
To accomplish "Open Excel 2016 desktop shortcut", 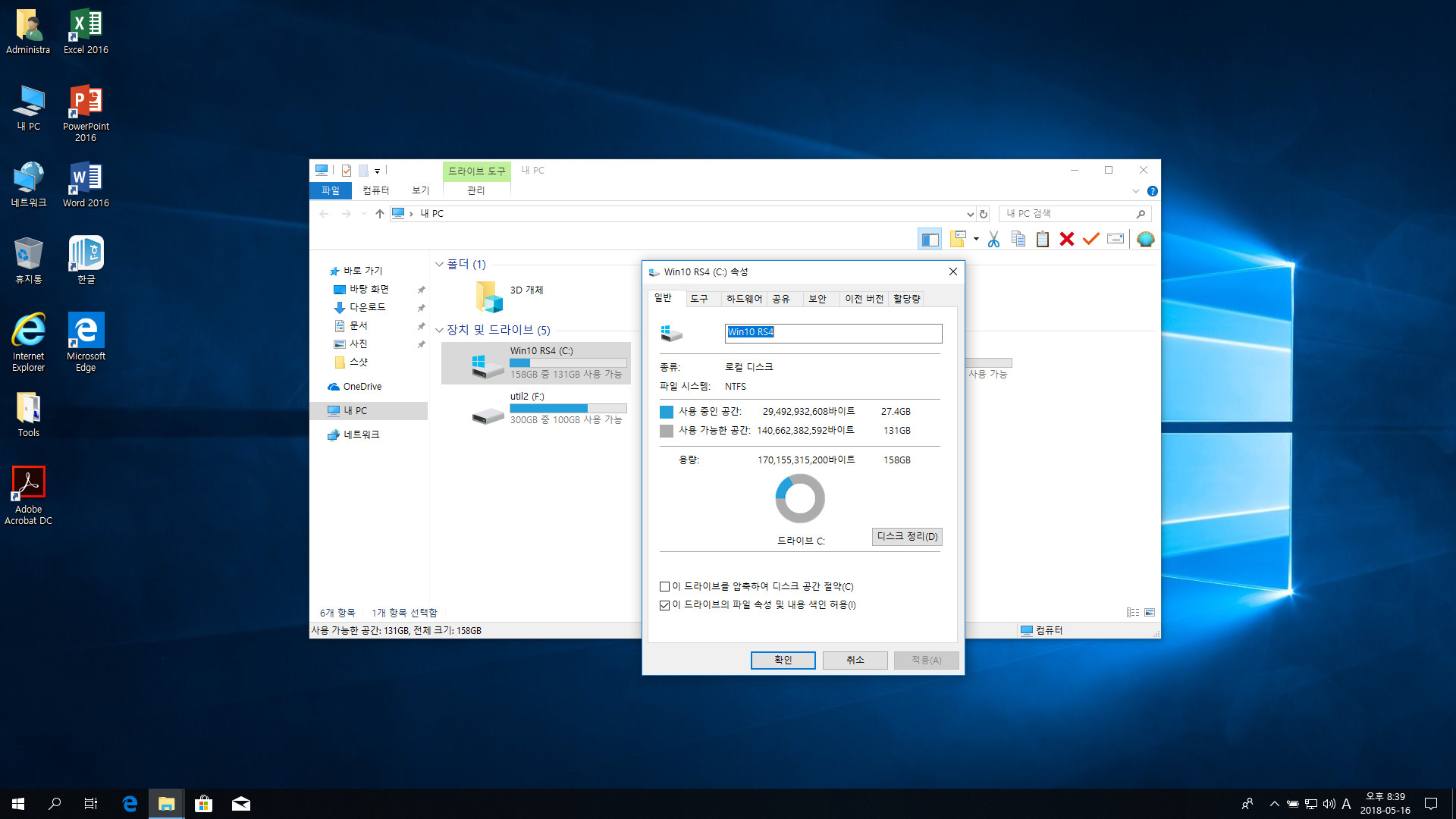I will point(86,32).
